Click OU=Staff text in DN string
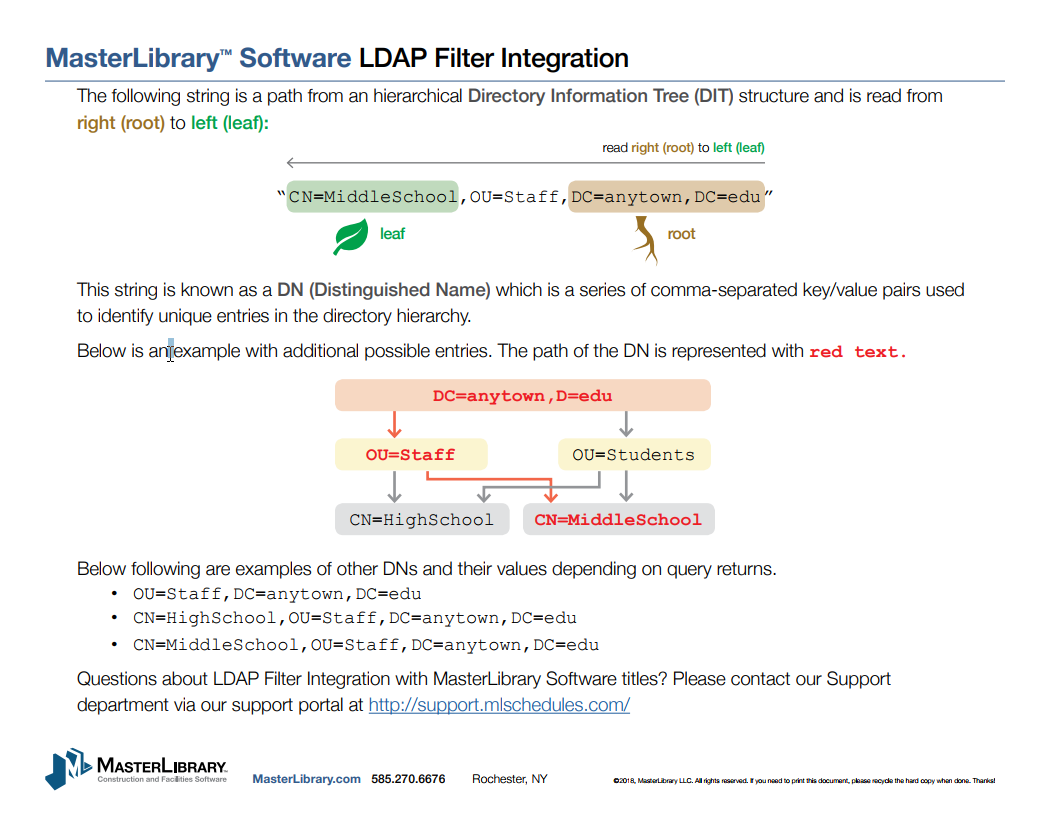 pyautogui.click(x=514, y=197)
